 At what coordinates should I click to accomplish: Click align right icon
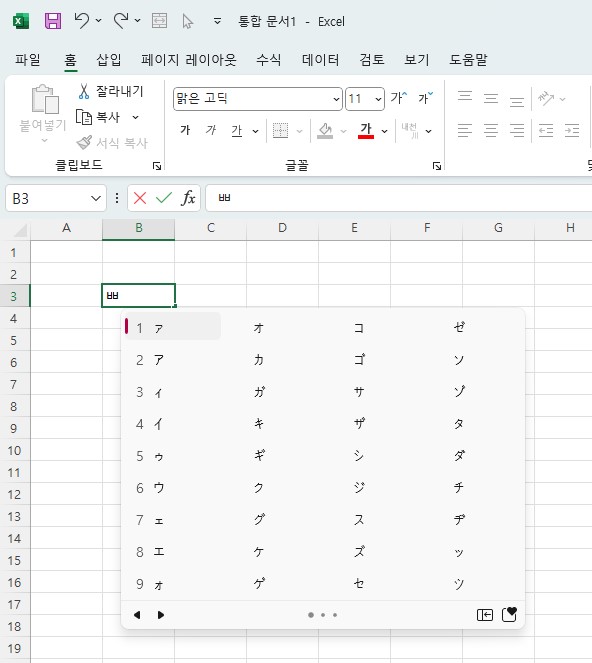point(517,131)
